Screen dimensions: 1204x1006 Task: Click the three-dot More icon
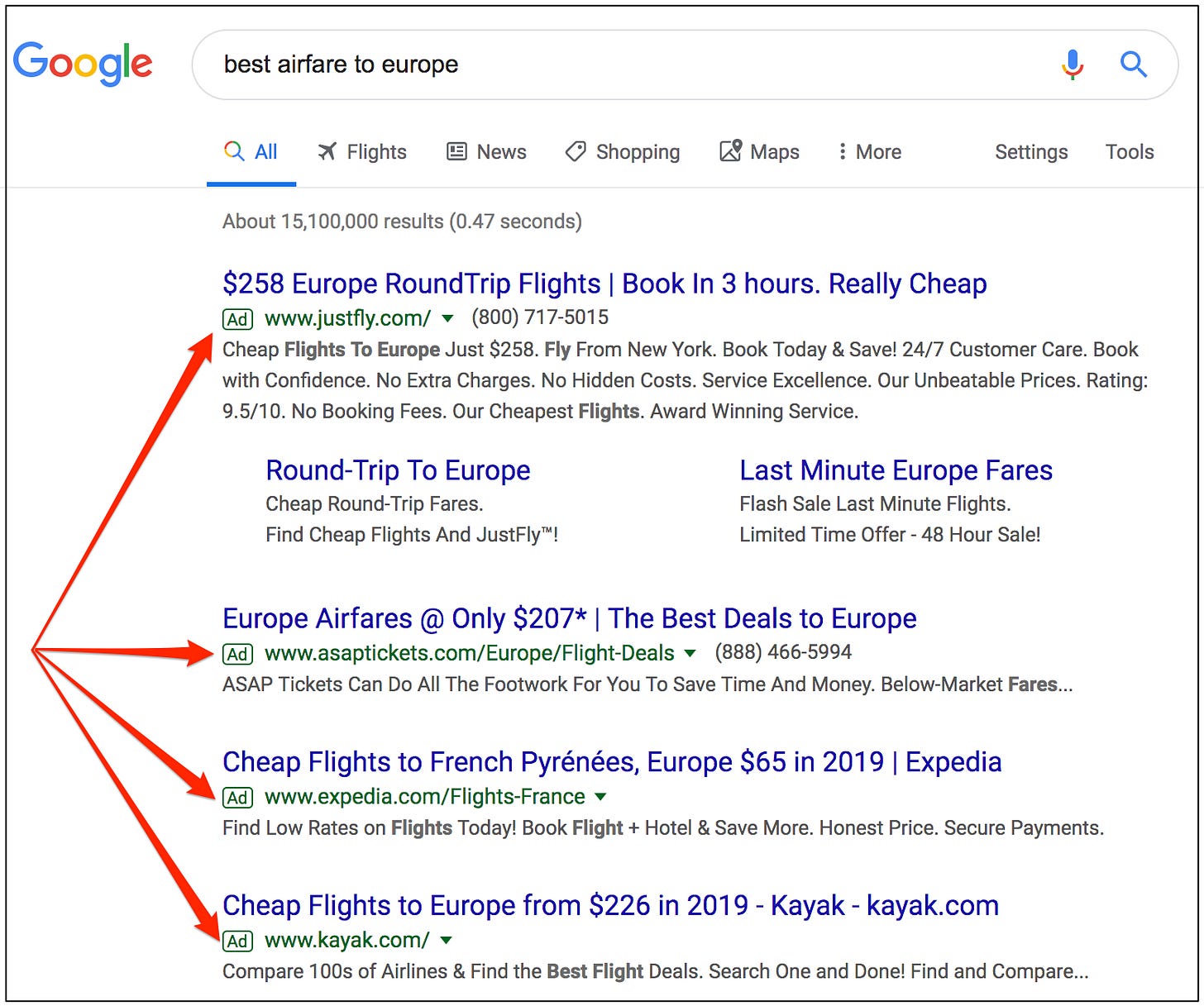tap(842, 151)
